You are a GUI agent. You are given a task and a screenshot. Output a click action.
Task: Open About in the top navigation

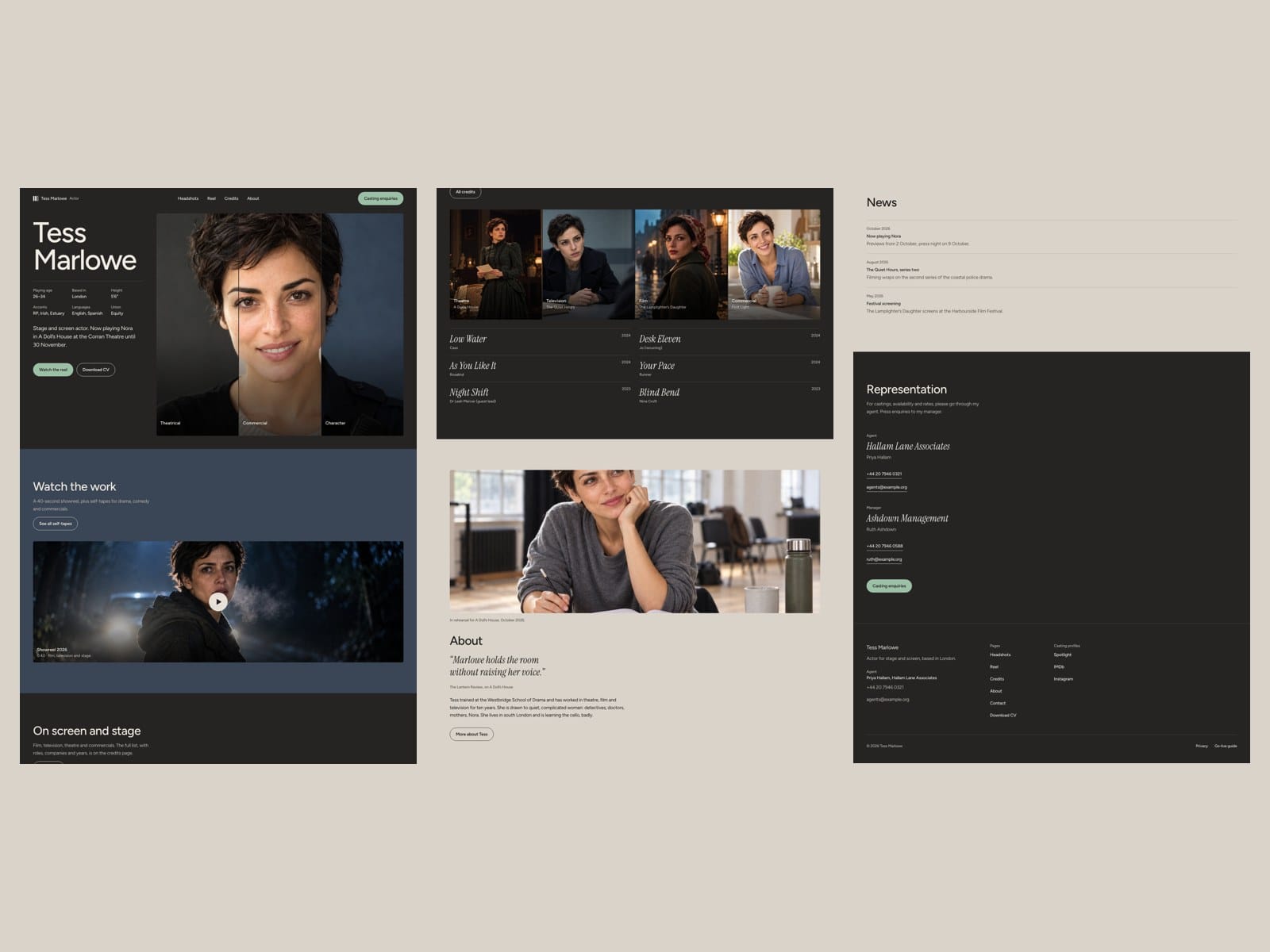(253, 198)
